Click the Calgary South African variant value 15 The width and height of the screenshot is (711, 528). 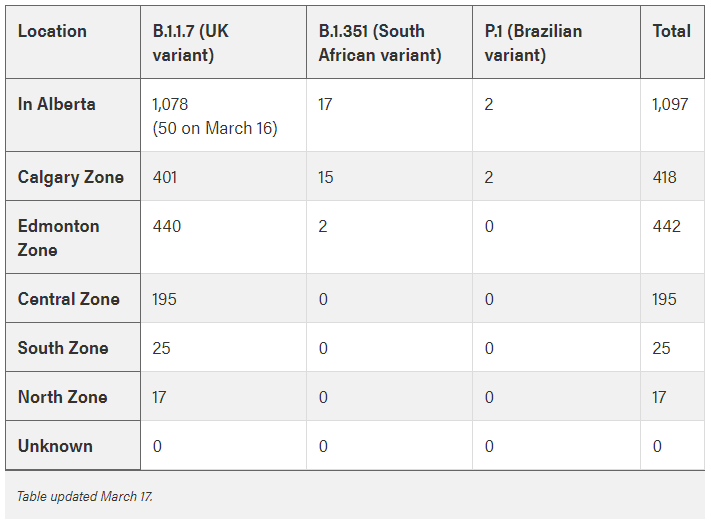[326, 177]
